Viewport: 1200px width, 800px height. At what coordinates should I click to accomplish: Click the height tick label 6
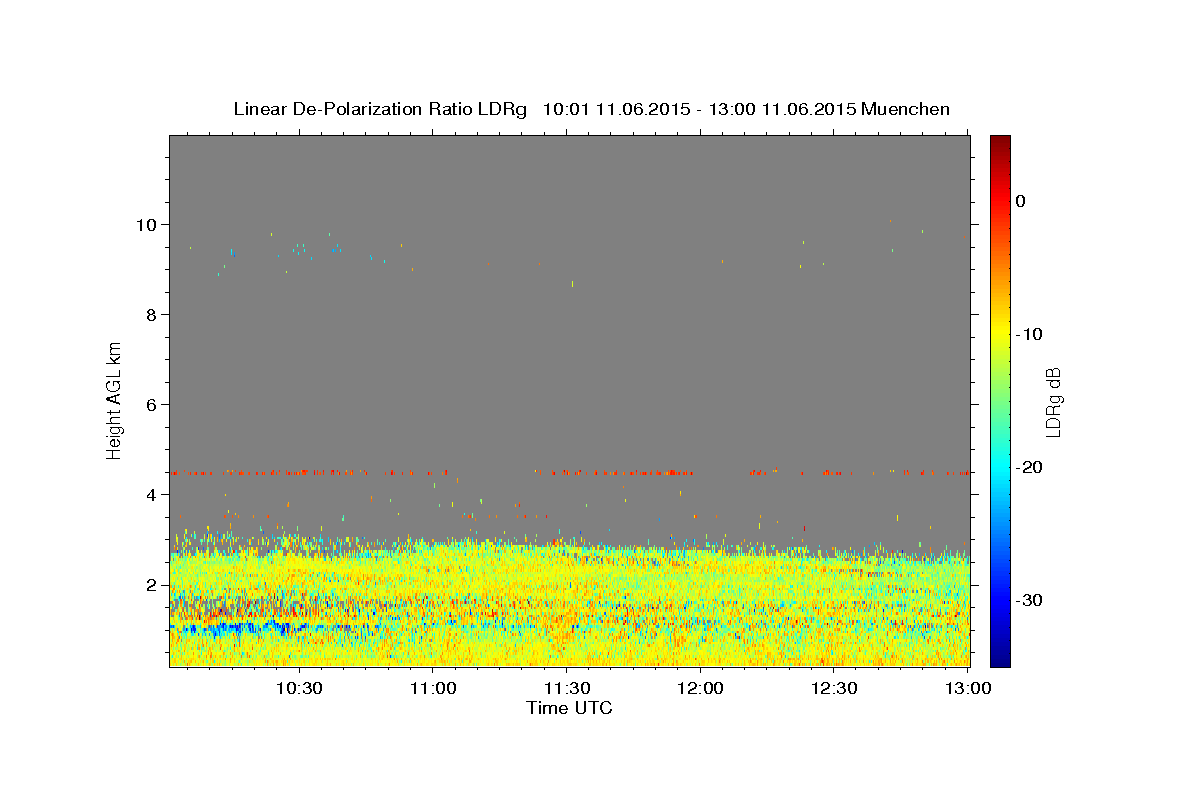(x=153, y=405)
